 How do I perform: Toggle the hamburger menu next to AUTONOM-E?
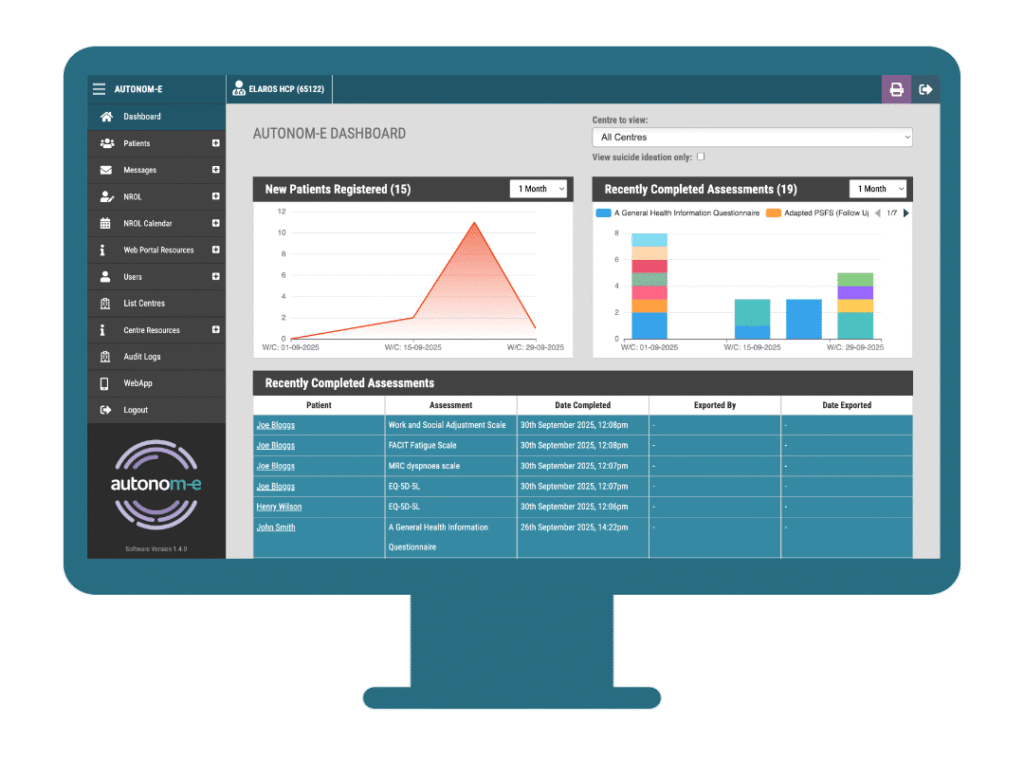pos(98,88)
